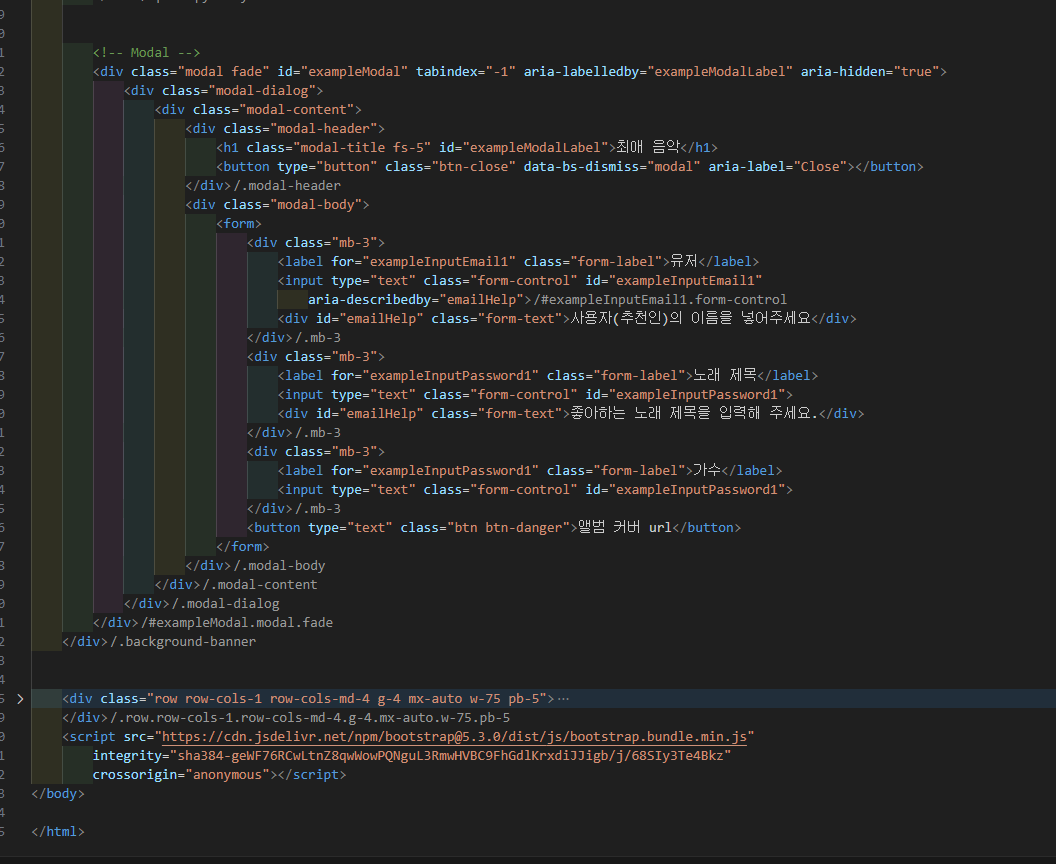Click the opening <form> tag
1056x864 pixels.
coord(239,224)
